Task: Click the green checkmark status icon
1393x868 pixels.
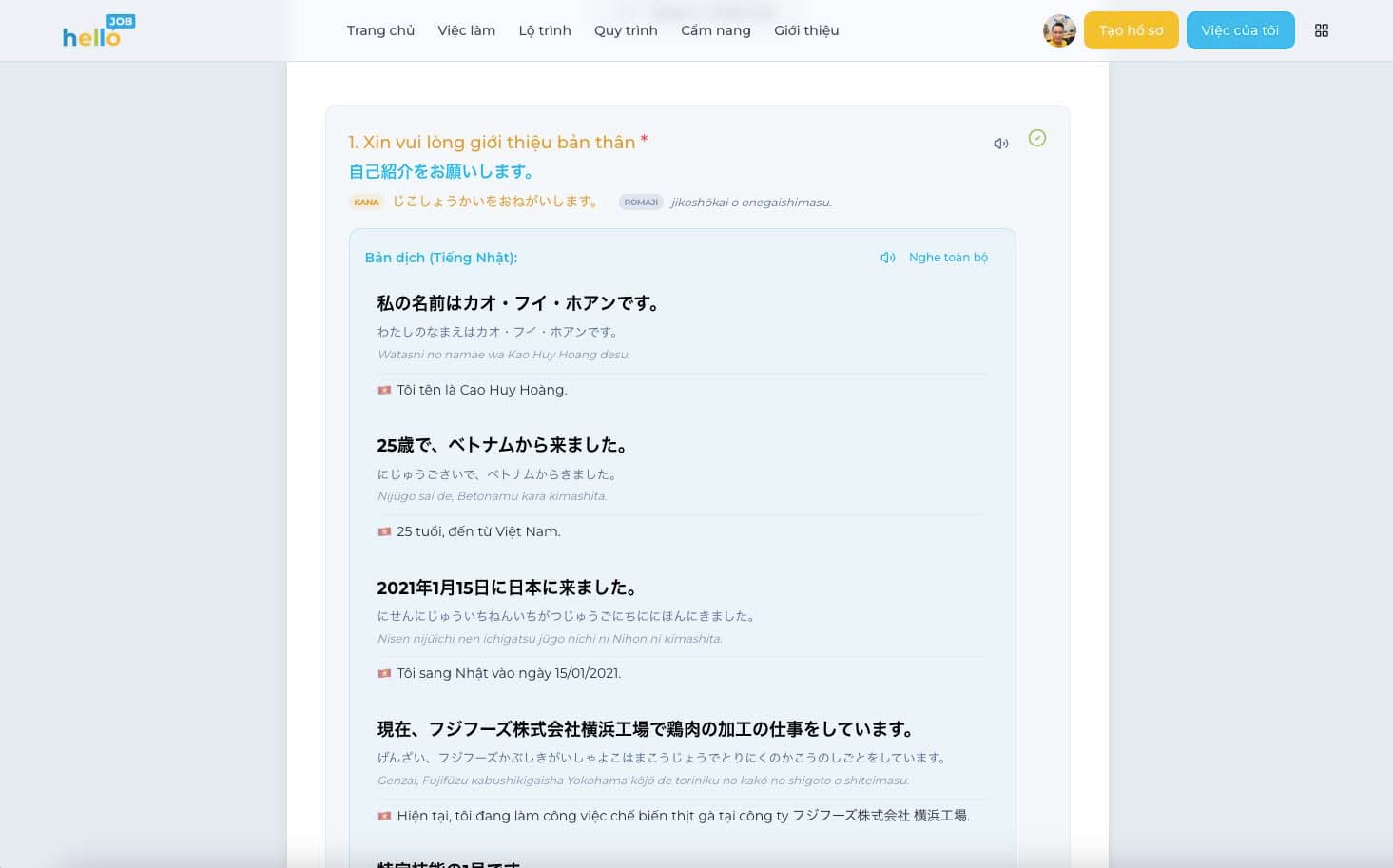Action: coord(1037,138)
